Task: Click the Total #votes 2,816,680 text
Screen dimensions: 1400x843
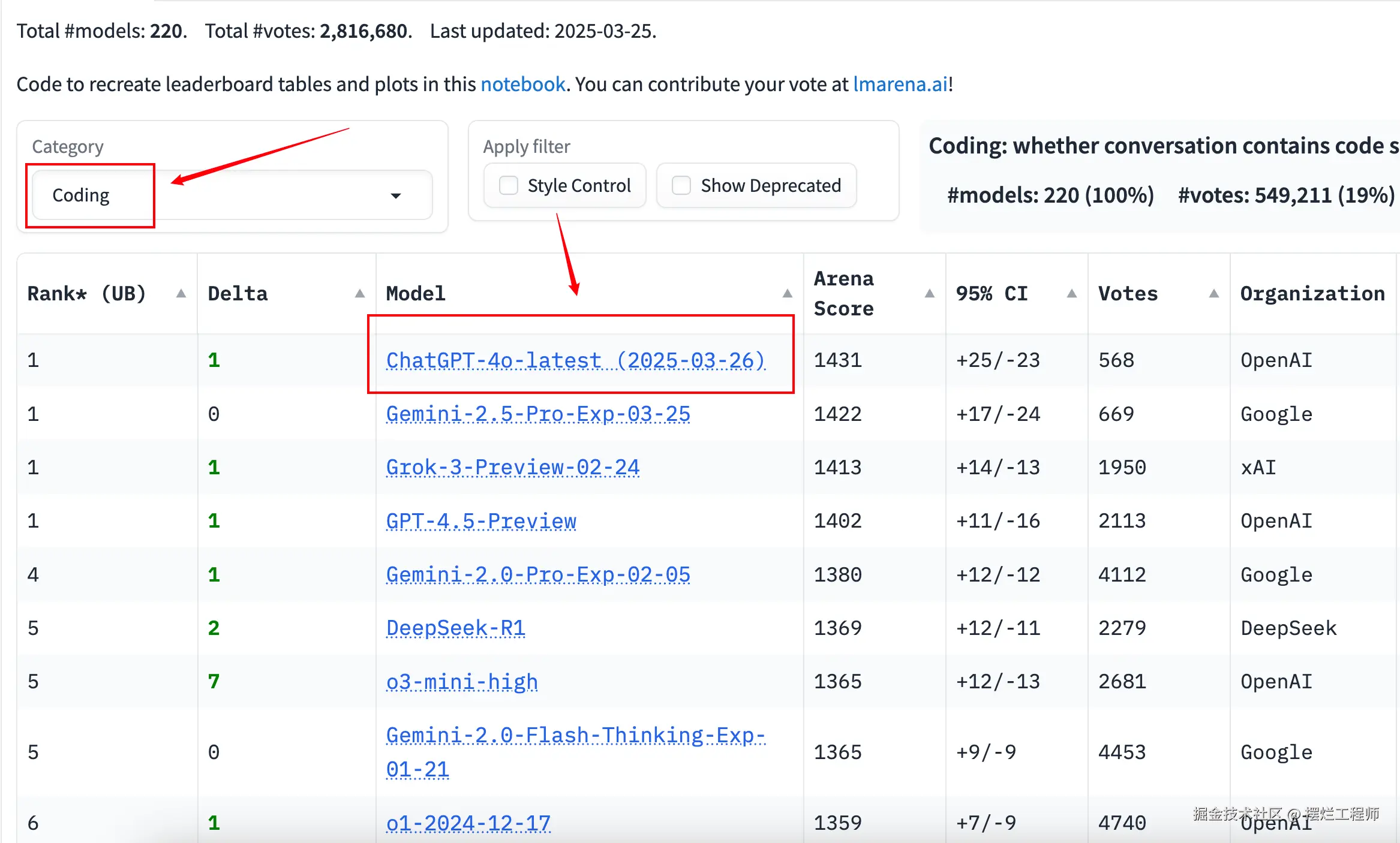Action: click(308, 31)
